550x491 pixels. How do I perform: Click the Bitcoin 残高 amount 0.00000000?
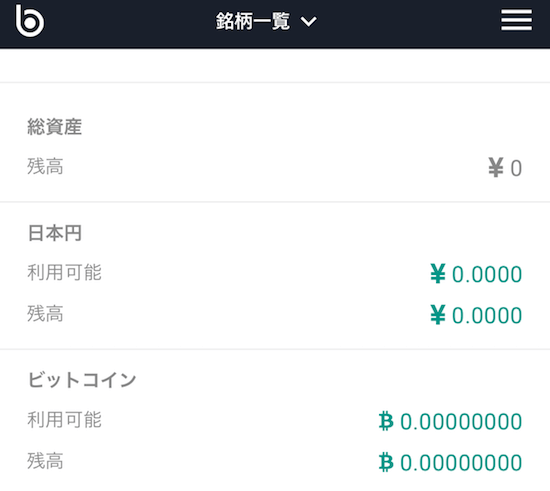(x=461, y=463)
